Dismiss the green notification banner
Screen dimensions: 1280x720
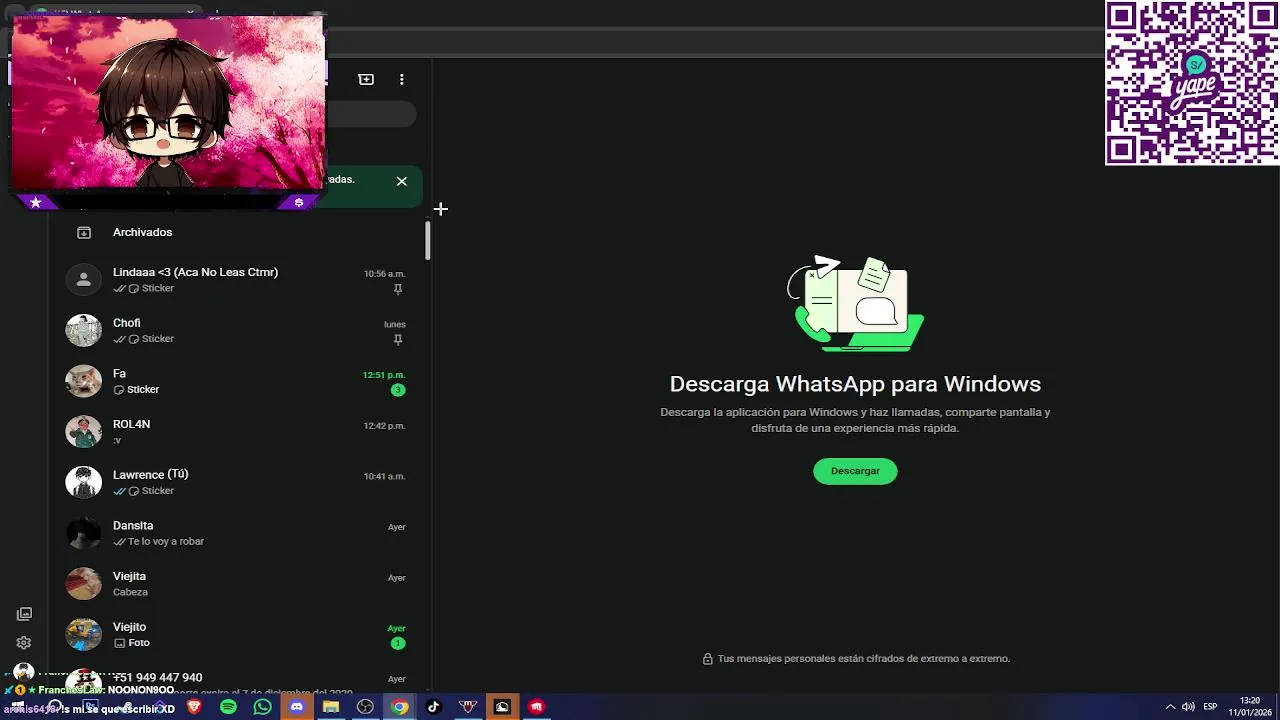402,181
